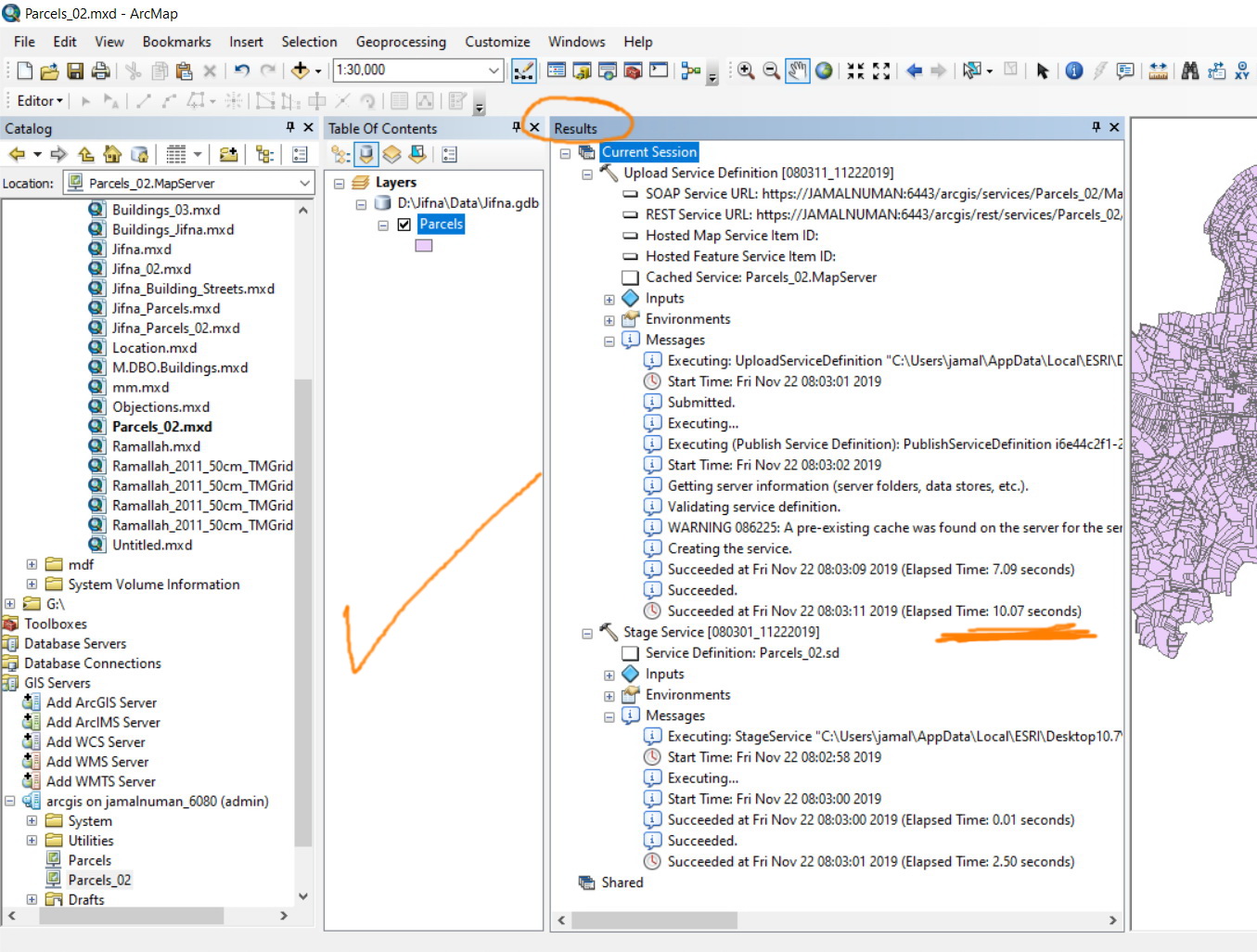
Task: Click List By Source icon
Action: (366, 155)
